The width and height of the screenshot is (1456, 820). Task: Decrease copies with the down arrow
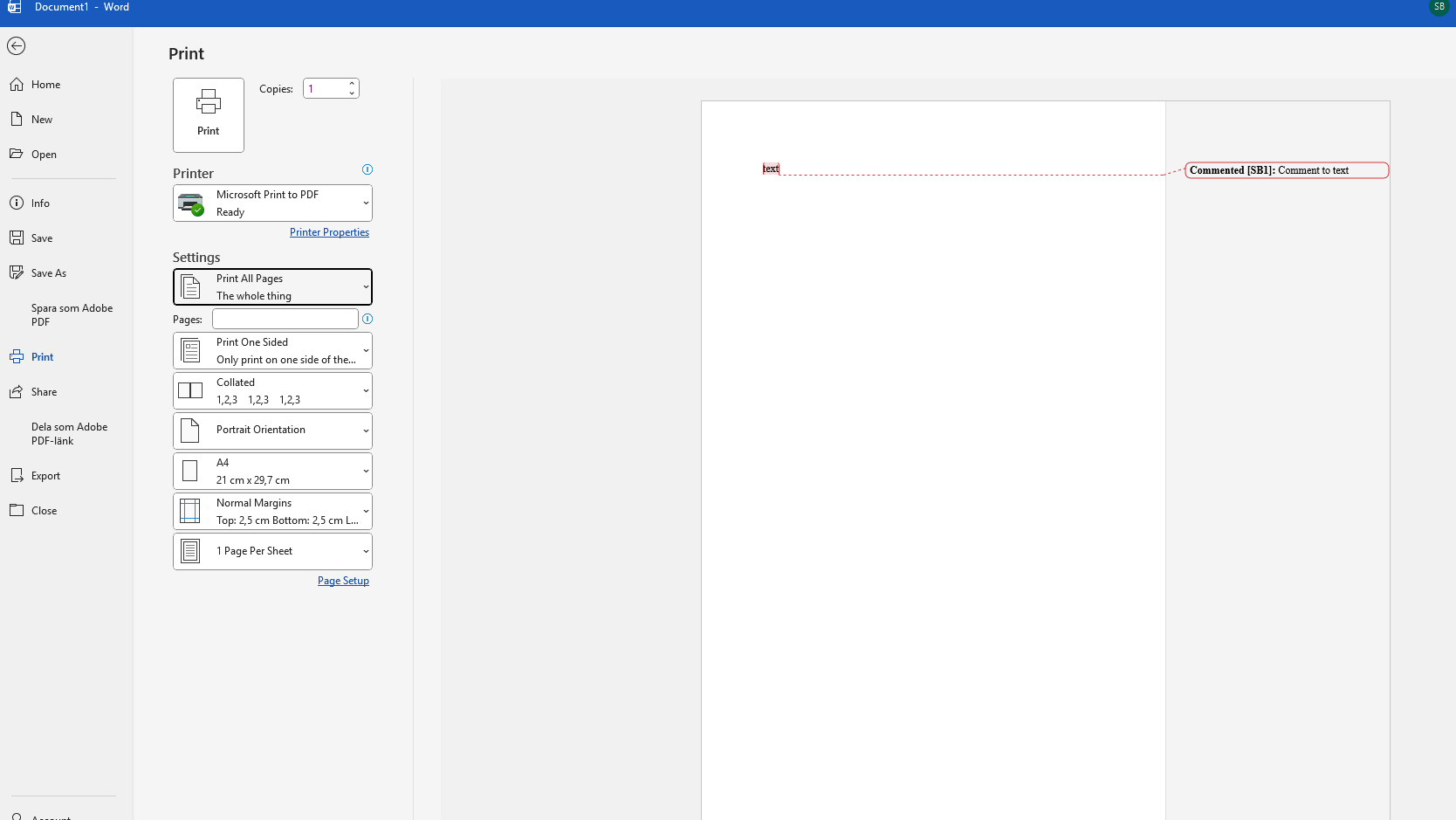(352, 93)
